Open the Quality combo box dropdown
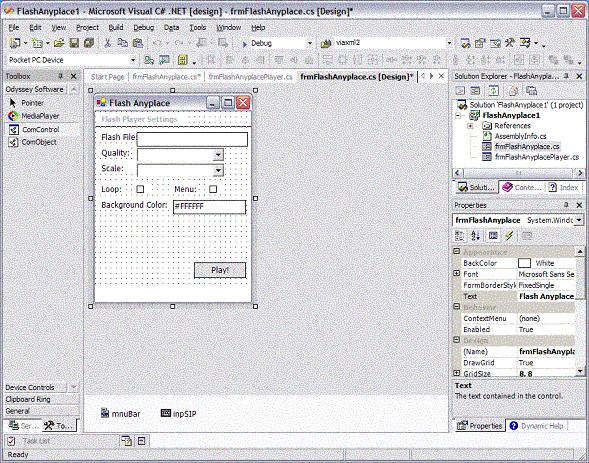 pos(218,155)
